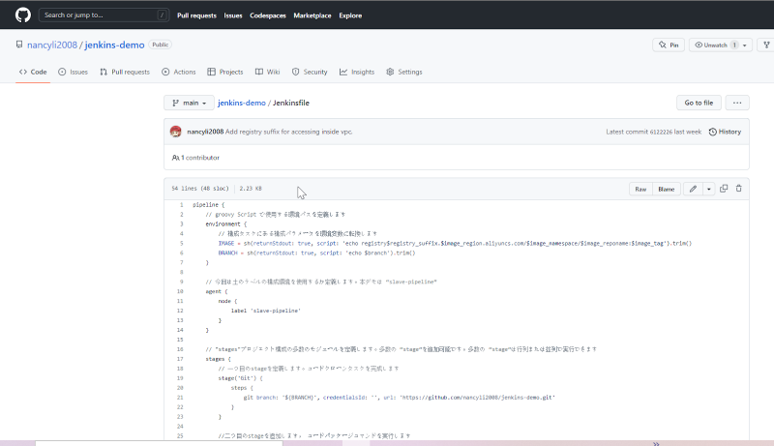Click the Go to file button

(697, 103)
